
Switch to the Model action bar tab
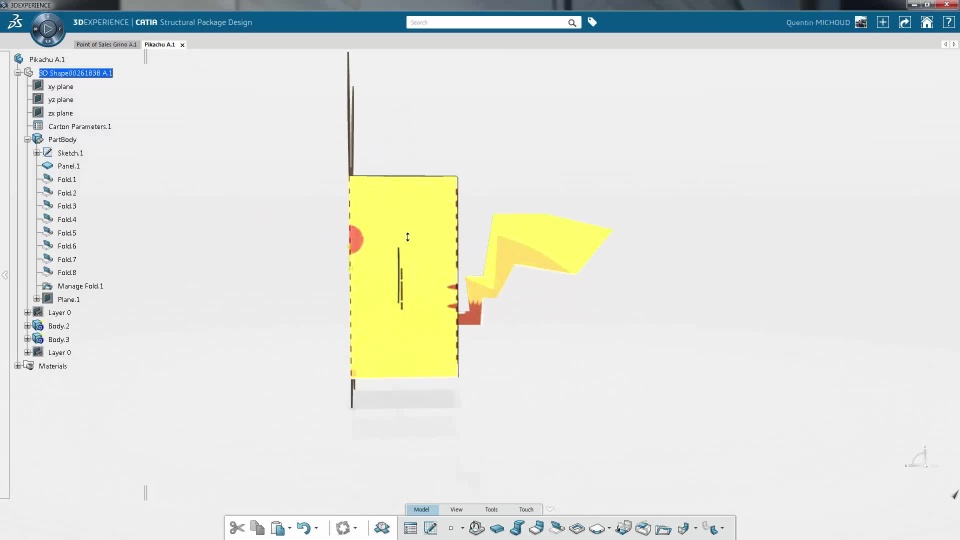pyautogui.click(x=421, y=509)
